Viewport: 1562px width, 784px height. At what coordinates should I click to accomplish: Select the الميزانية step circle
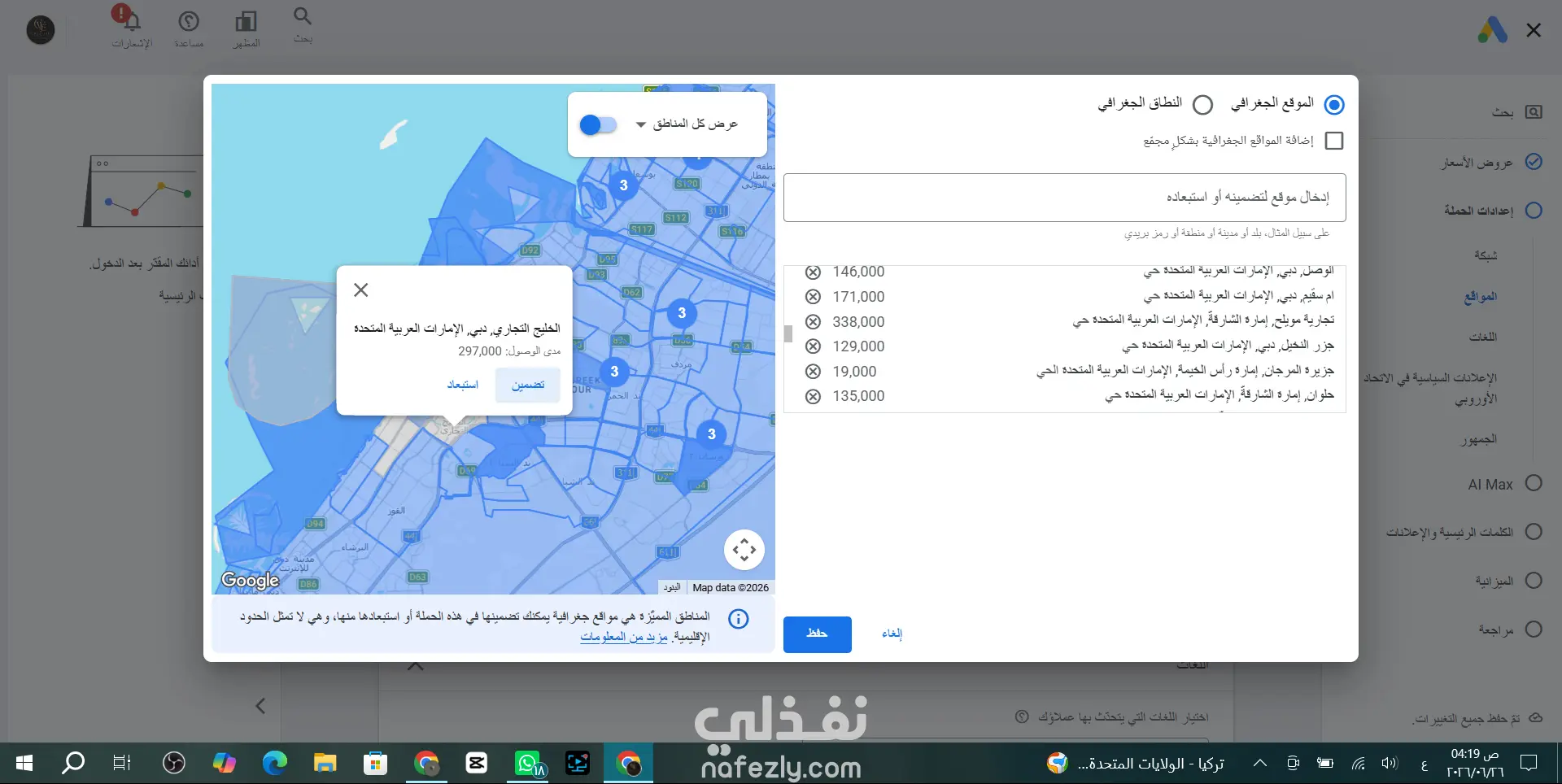[x=1534, y=581]
